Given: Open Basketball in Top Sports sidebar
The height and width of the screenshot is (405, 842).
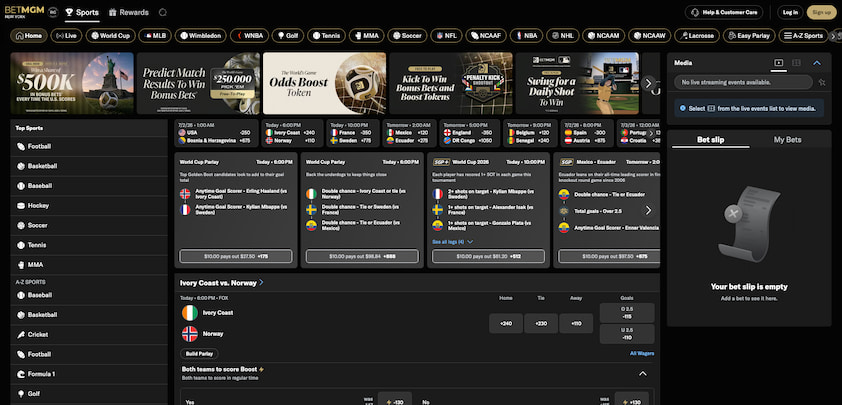Looking at the screenshot, I should point(89,167).
